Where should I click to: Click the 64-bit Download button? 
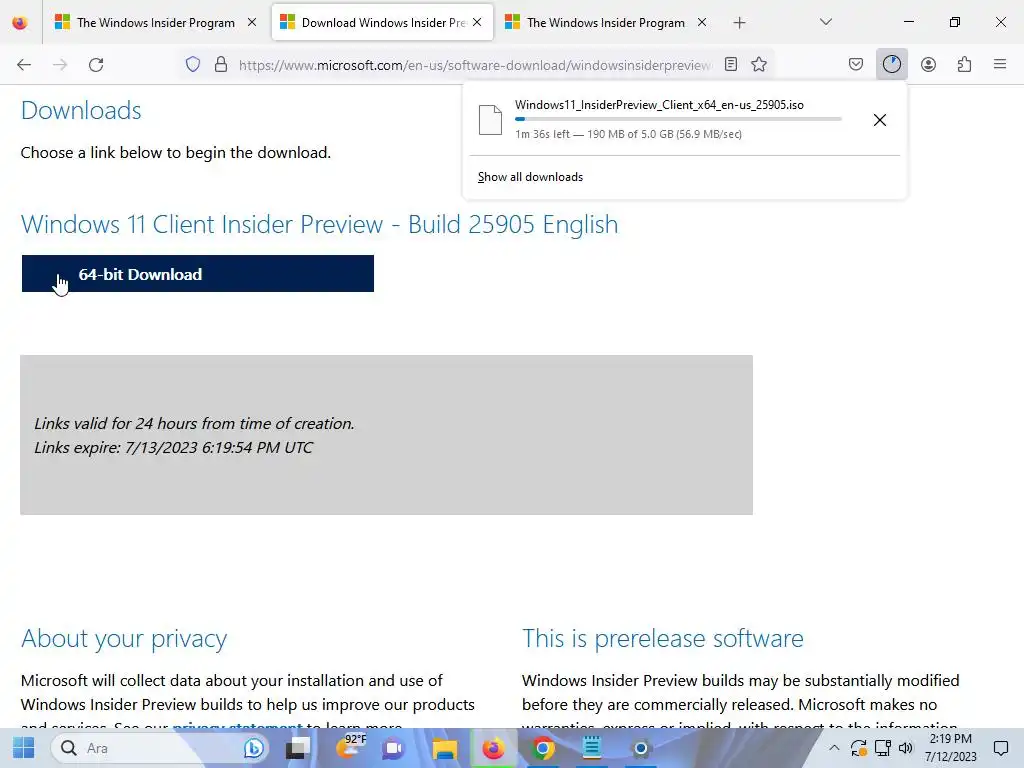198,274
